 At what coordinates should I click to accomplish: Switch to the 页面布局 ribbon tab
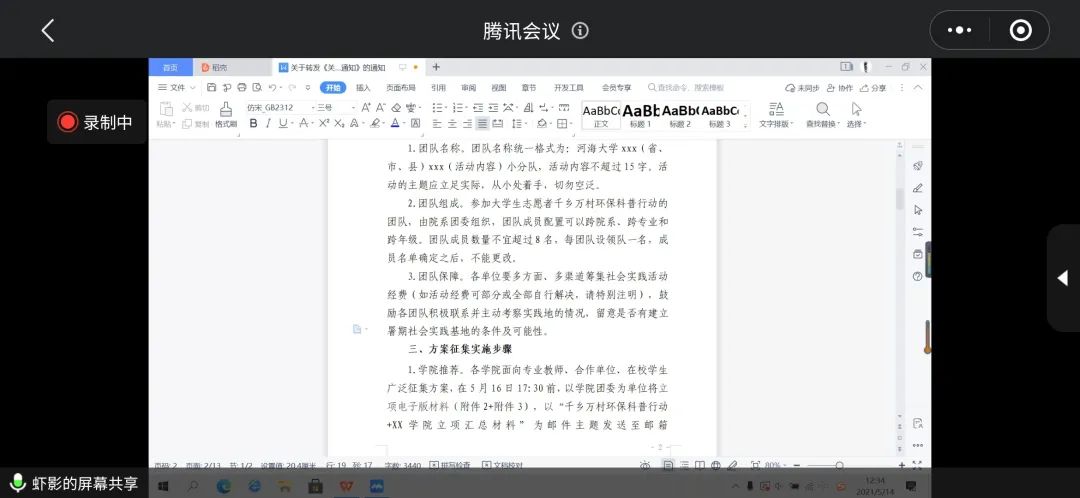click(x=400, y=88)
